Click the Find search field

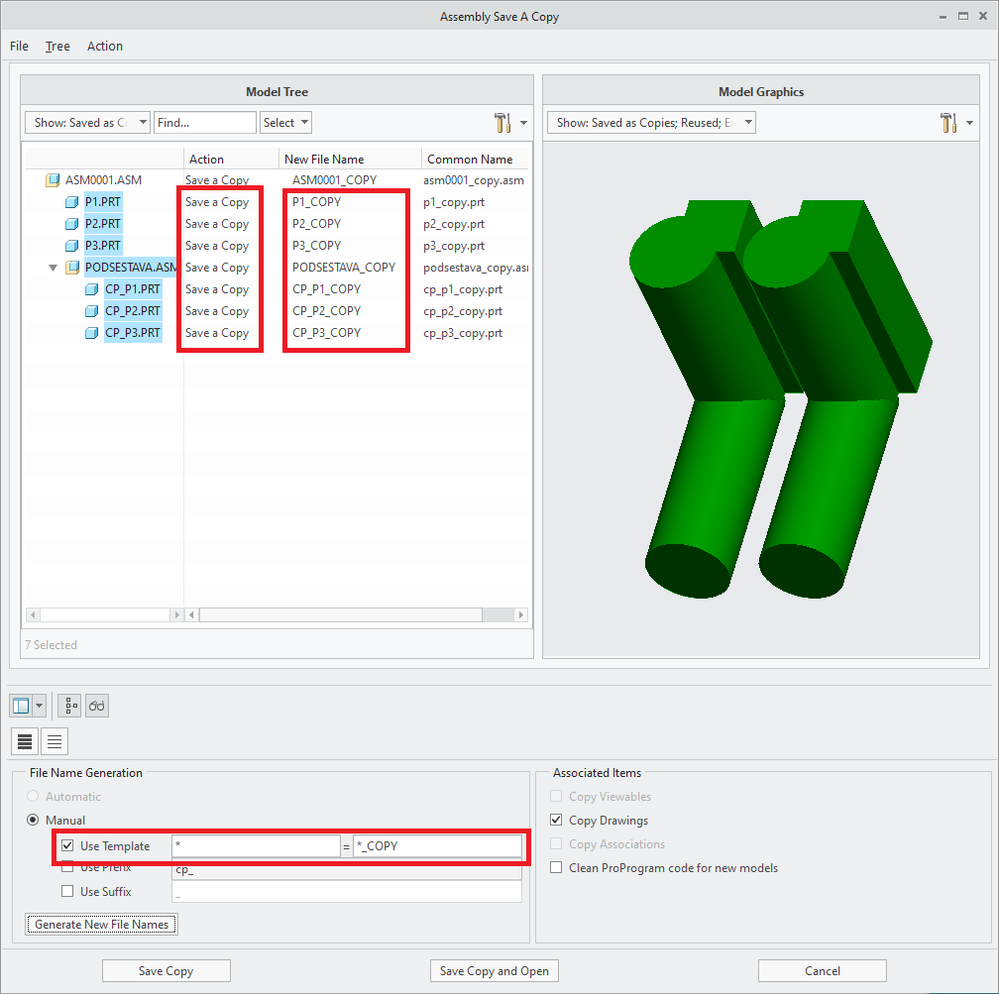(205, 123)
